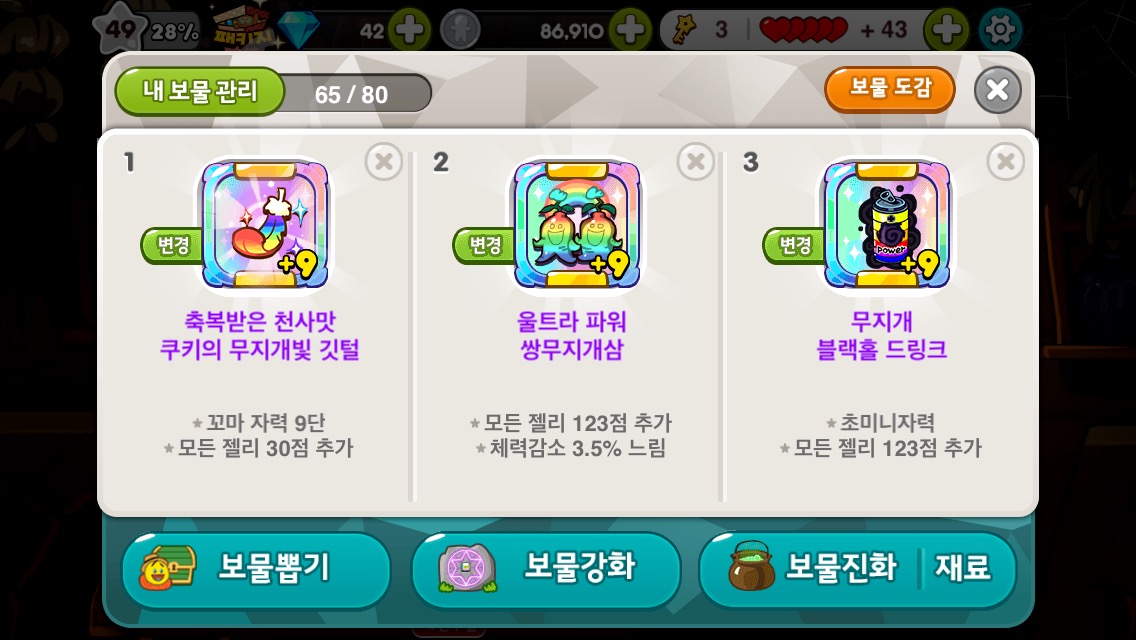Open settings gear icon
Screen dimensions: 1136x640
(1000, 30)
